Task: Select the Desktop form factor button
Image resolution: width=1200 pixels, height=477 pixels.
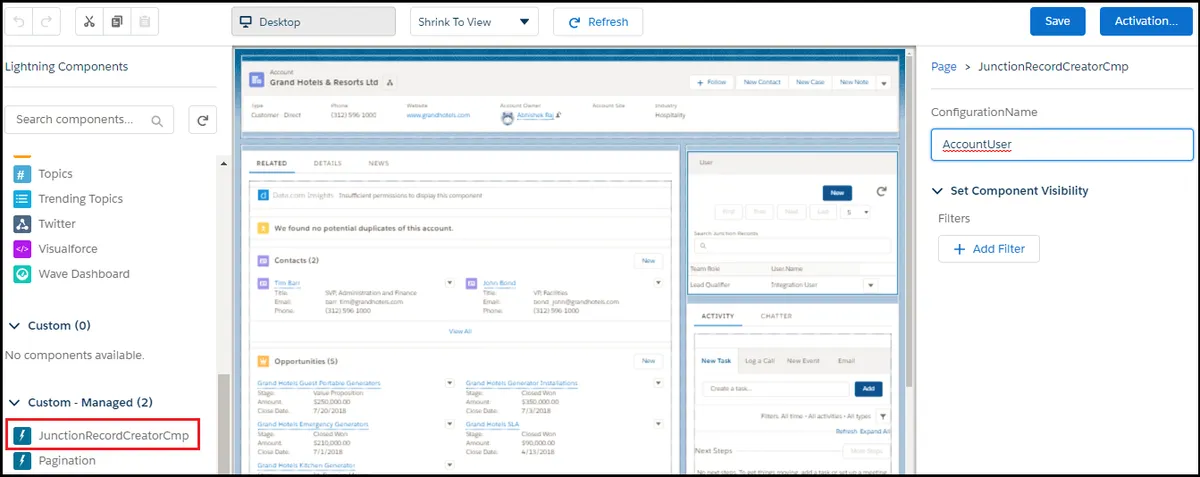Action: 313,22
